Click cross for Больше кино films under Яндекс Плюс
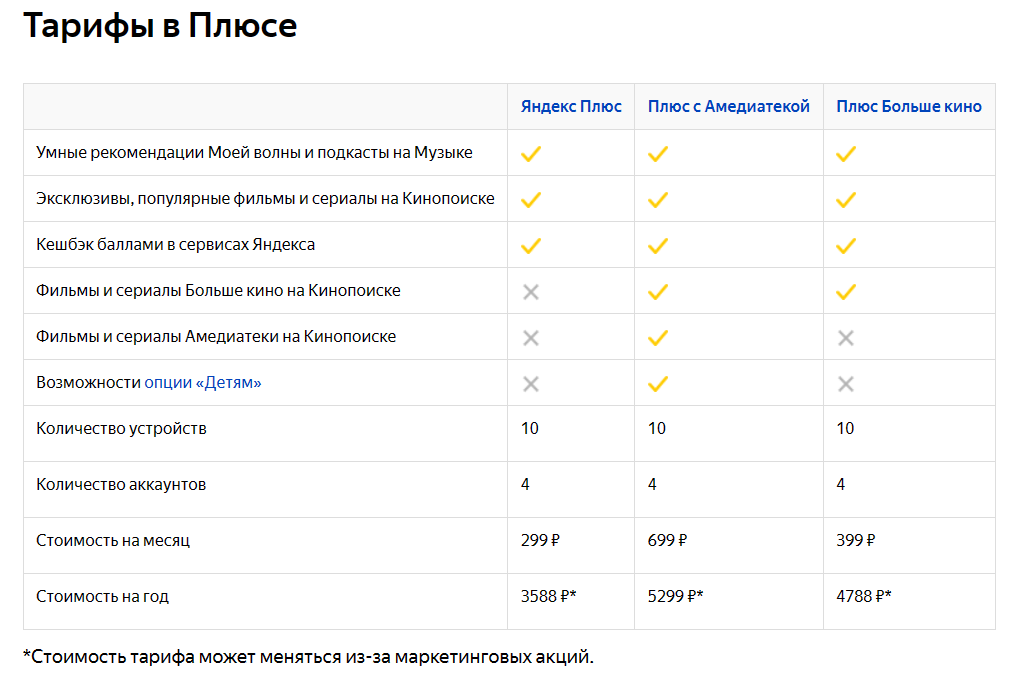 pyautogui.click(x=531, y=291)
